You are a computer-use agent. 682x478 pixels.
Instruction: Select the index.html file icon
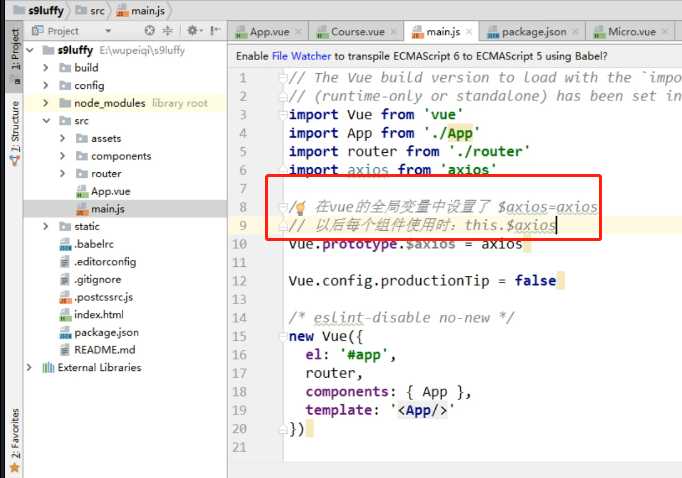65,314
